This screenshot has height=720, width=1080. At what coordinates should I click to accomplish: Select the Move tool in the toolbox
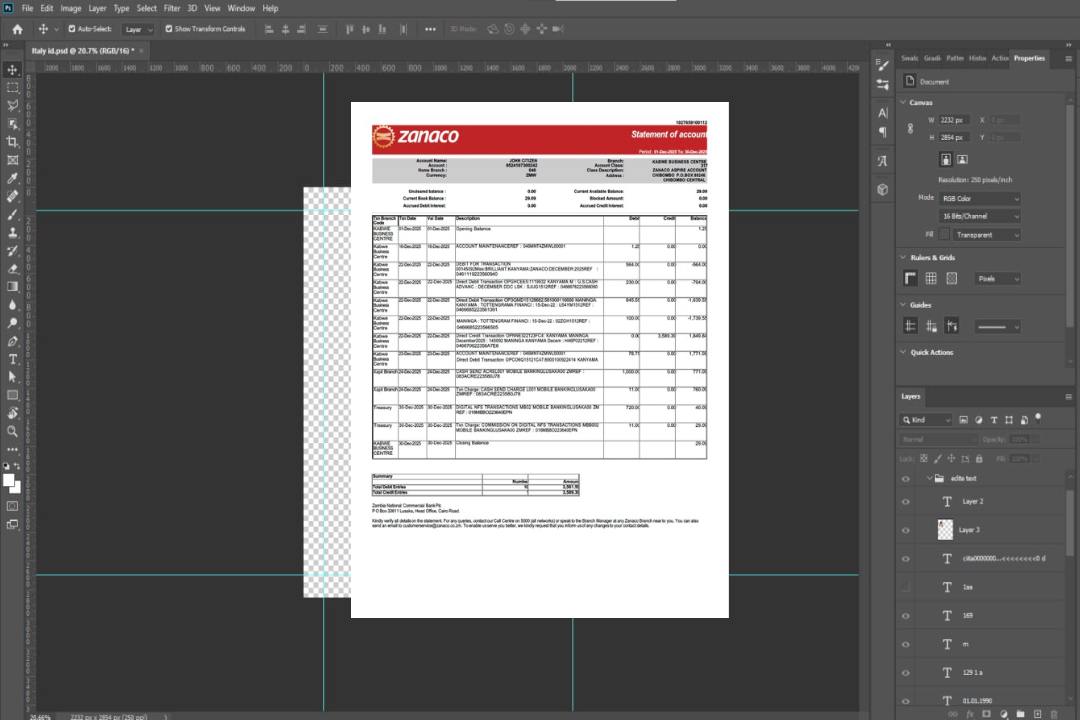pyautogui.click(x=12, y=70)
